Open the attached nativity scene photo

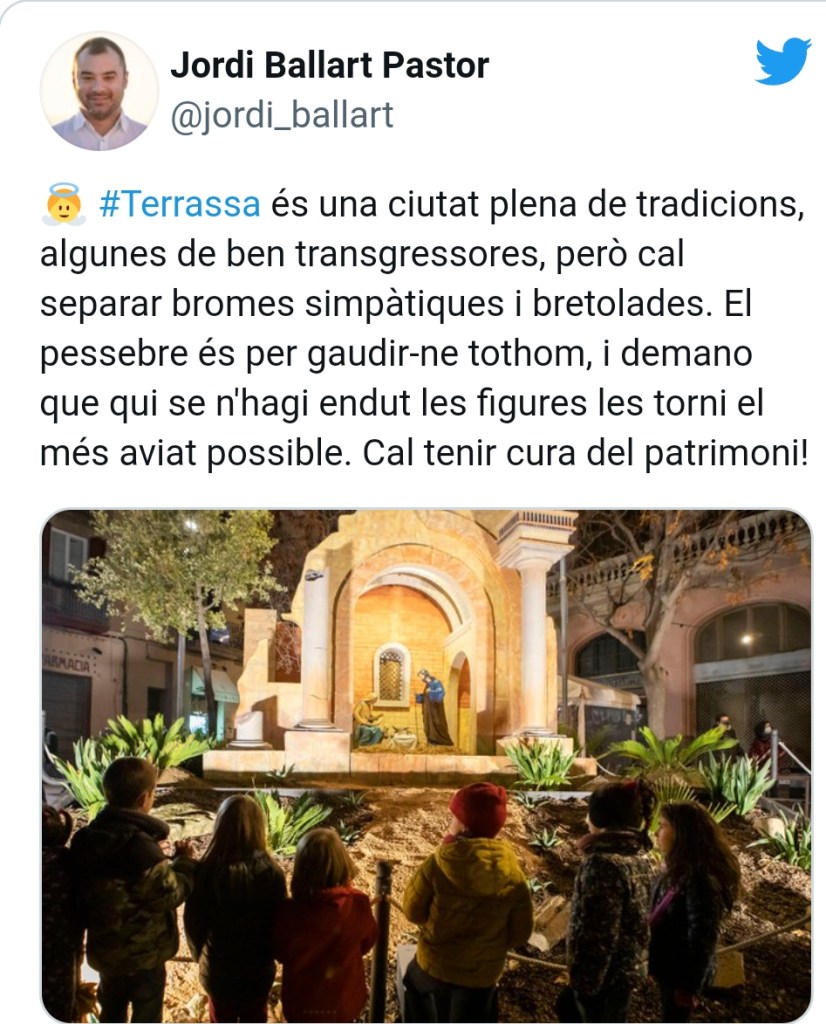[x=426, y=765]
